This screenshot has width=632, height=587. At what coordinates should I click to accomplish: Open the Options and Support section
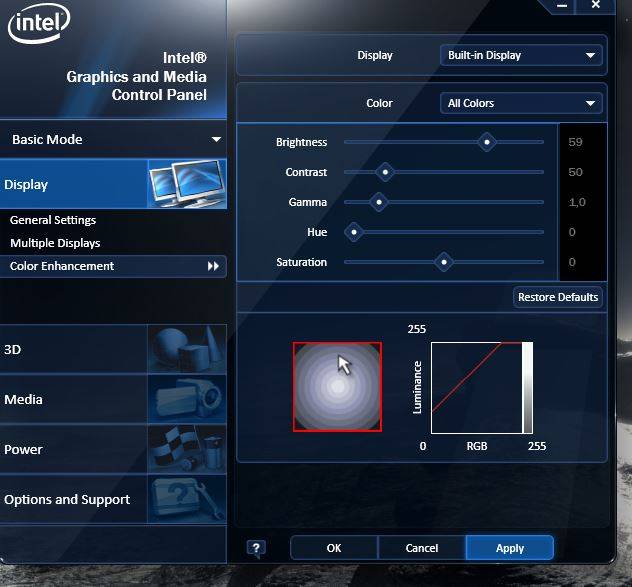tap(113, 499)
